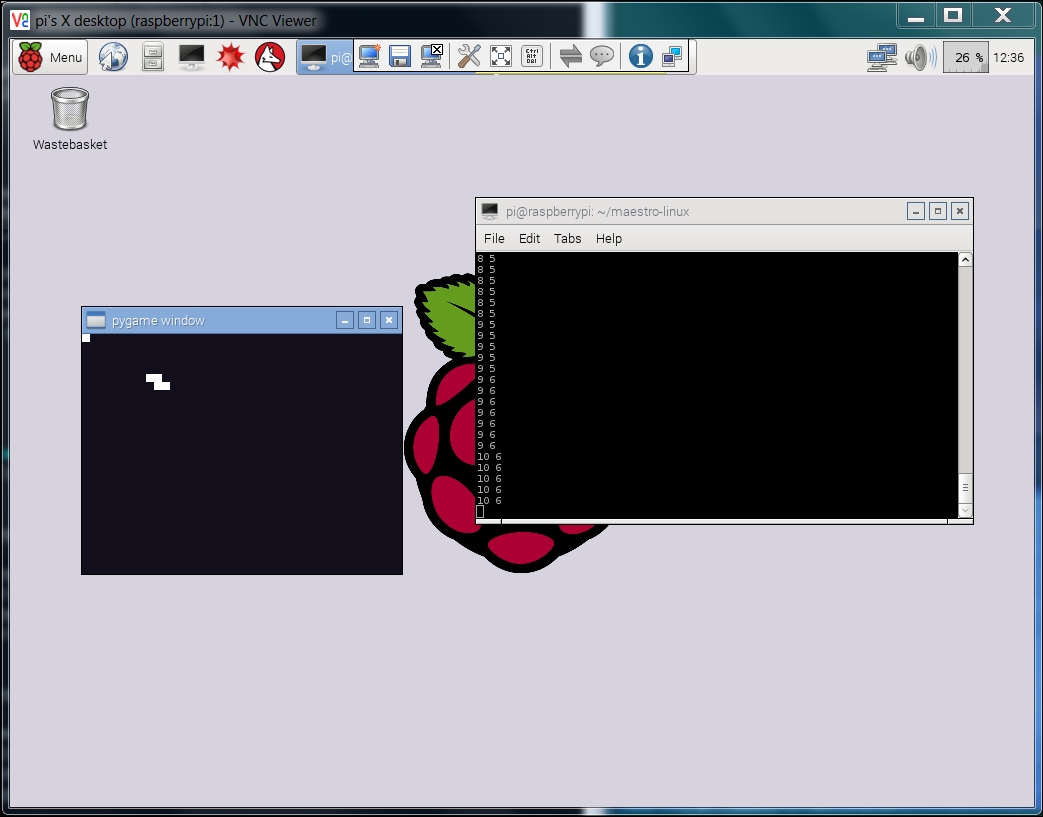Open network status tray icon
1043x817 pixels.
pos(882,57)
